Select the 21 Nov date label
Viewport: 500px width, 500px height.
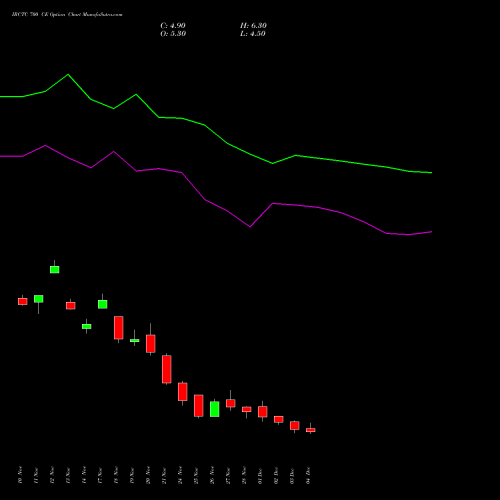point(164,475)
